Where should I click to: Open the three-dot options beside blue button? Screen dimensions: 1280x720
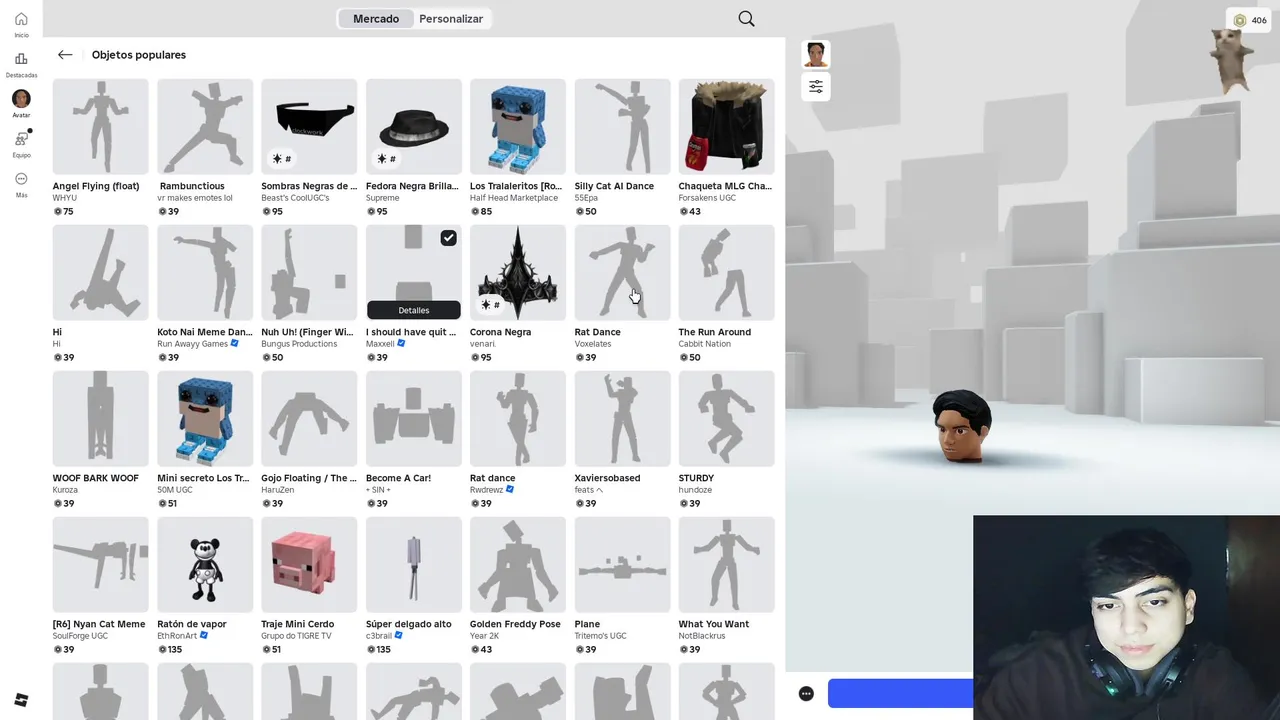point(806,694)
